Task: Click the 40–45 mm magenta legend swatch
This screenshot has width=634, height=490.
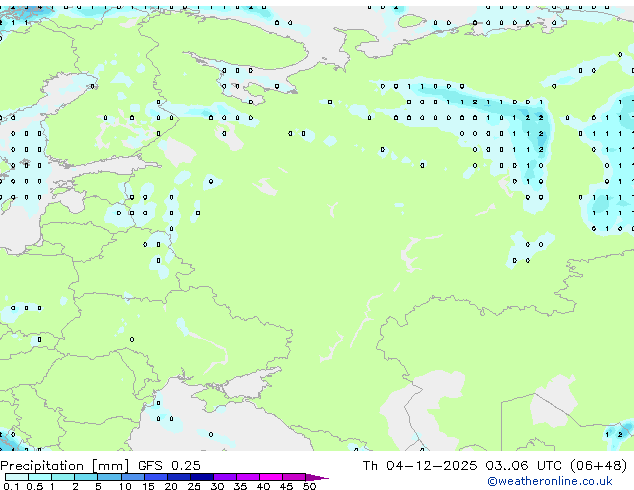Action: tap(271, 477)
